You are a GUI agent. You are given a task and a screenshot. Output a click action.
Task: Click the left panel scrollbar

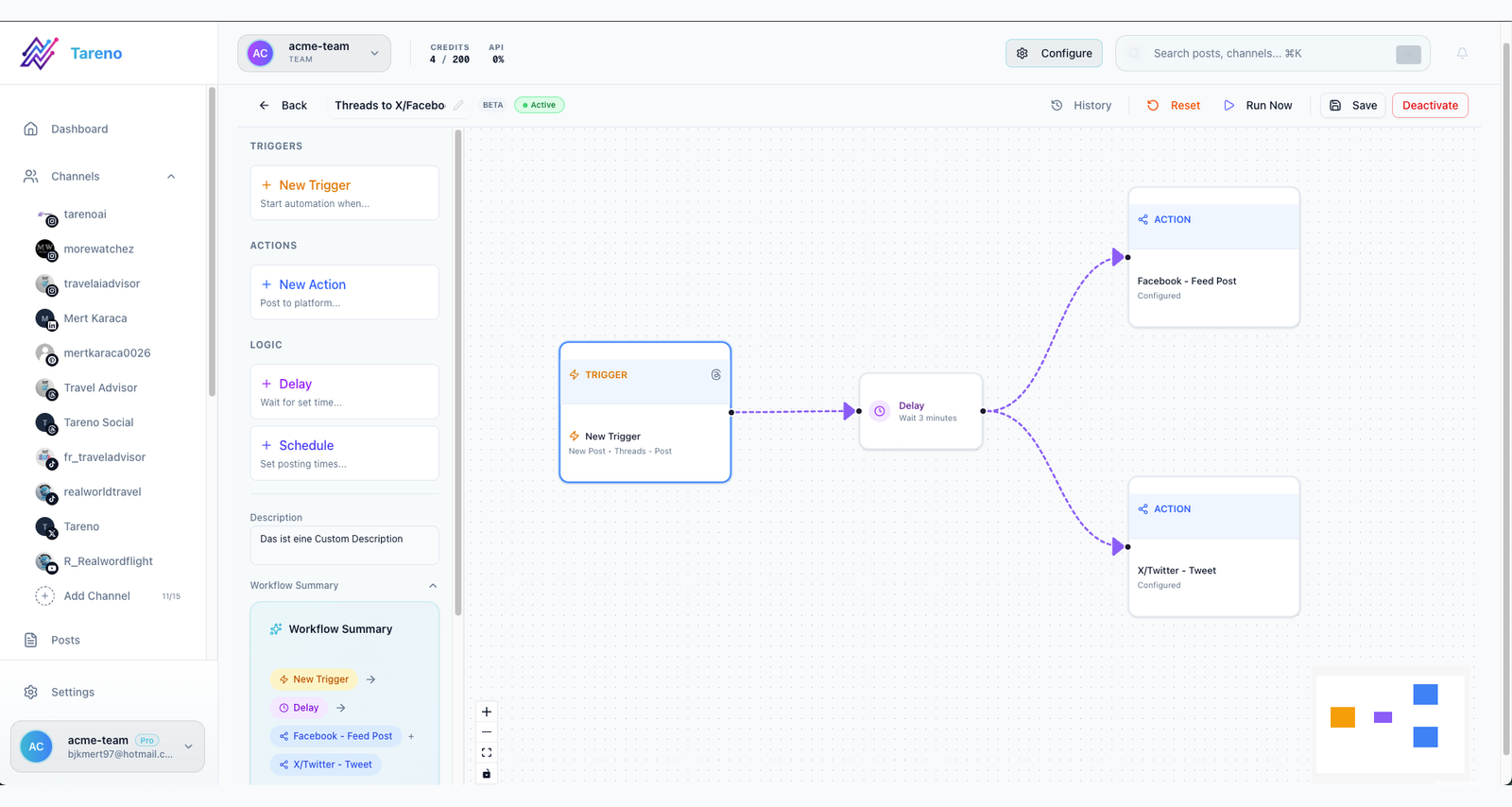[458, 373]
